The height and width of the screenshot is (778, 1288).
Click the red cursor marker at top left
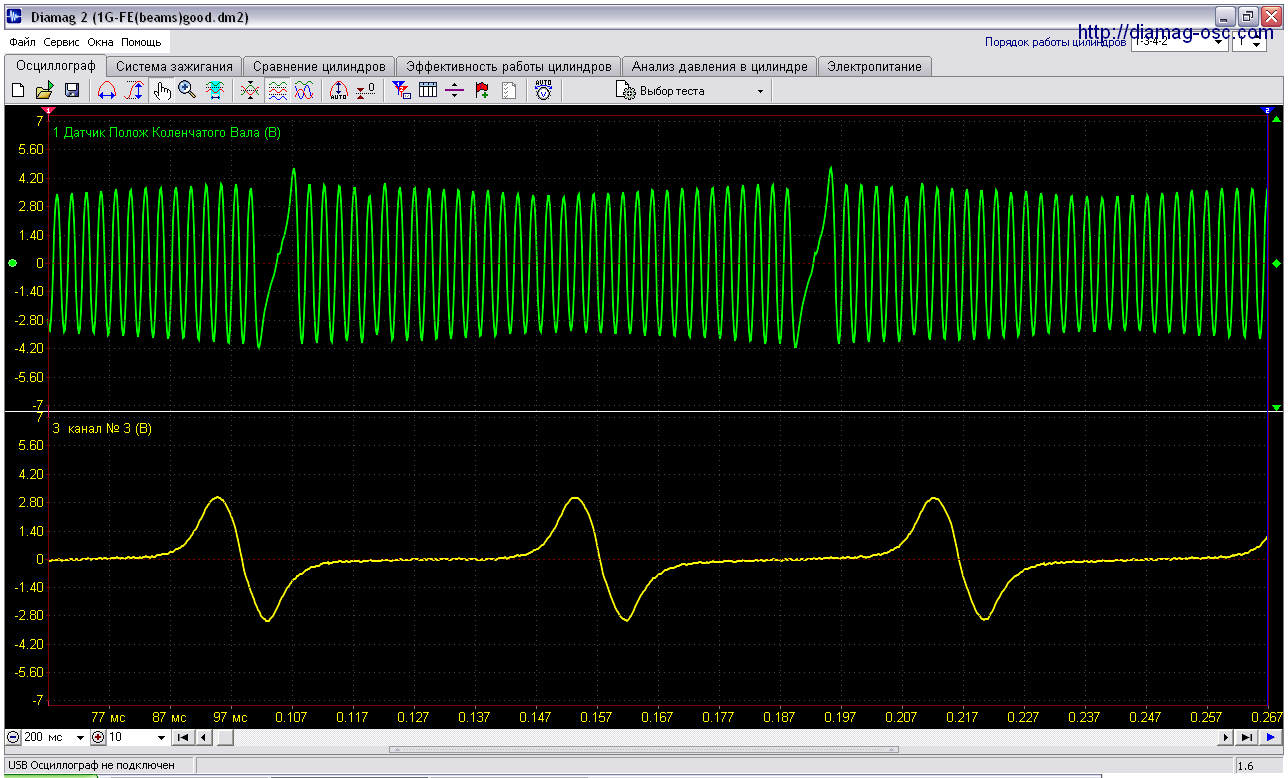[48, 109]
